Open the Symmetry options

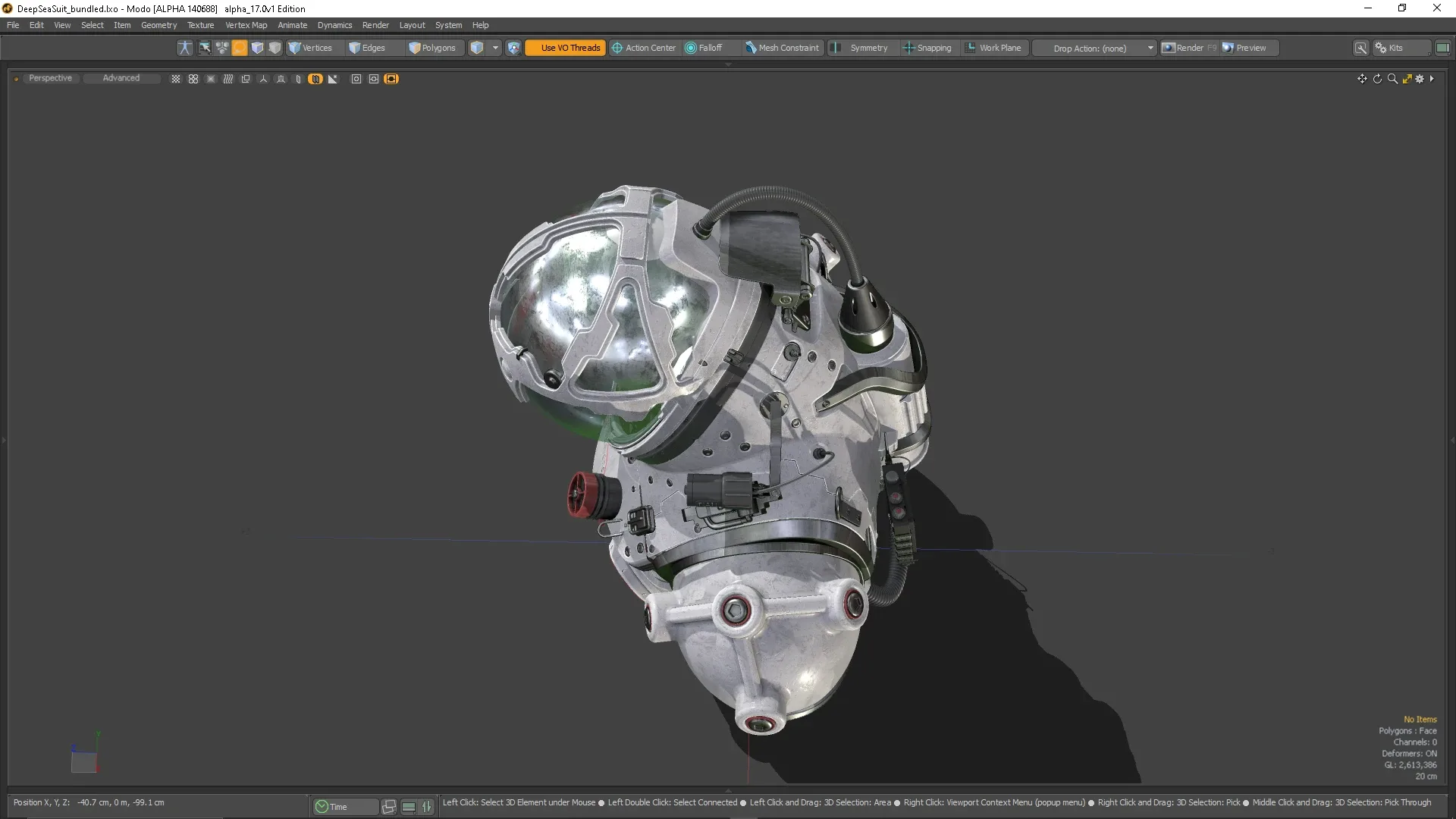869,48
